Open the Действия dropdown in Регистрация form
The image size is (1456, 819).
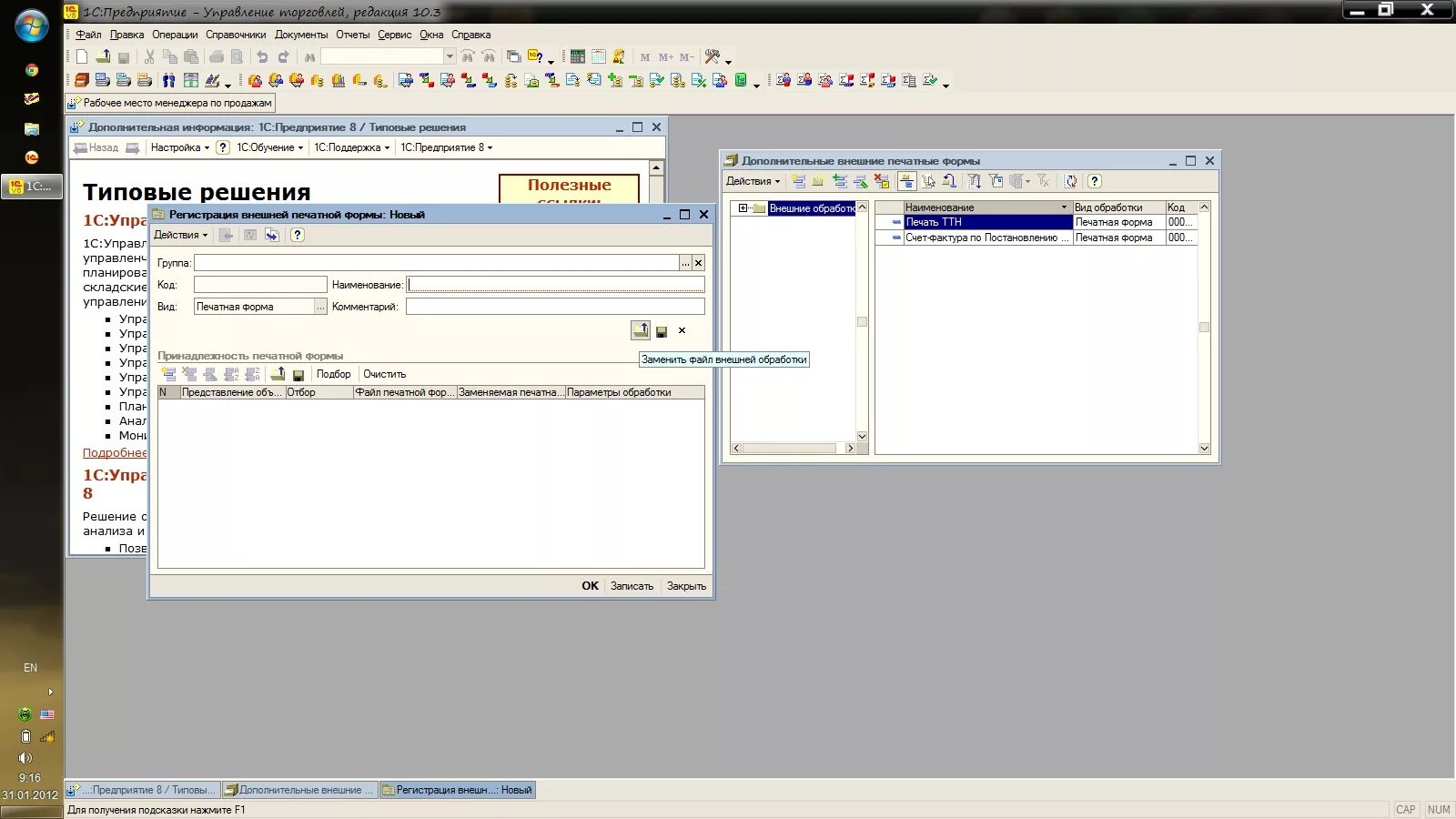(x=180, y=235)
